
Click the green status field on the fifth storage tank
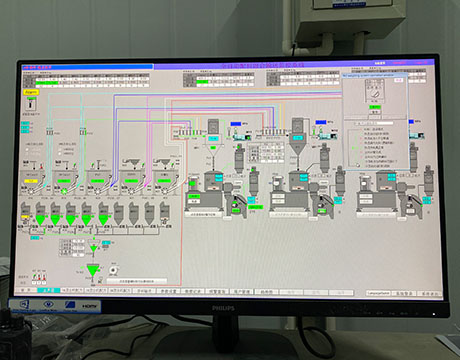coord(164,181)
